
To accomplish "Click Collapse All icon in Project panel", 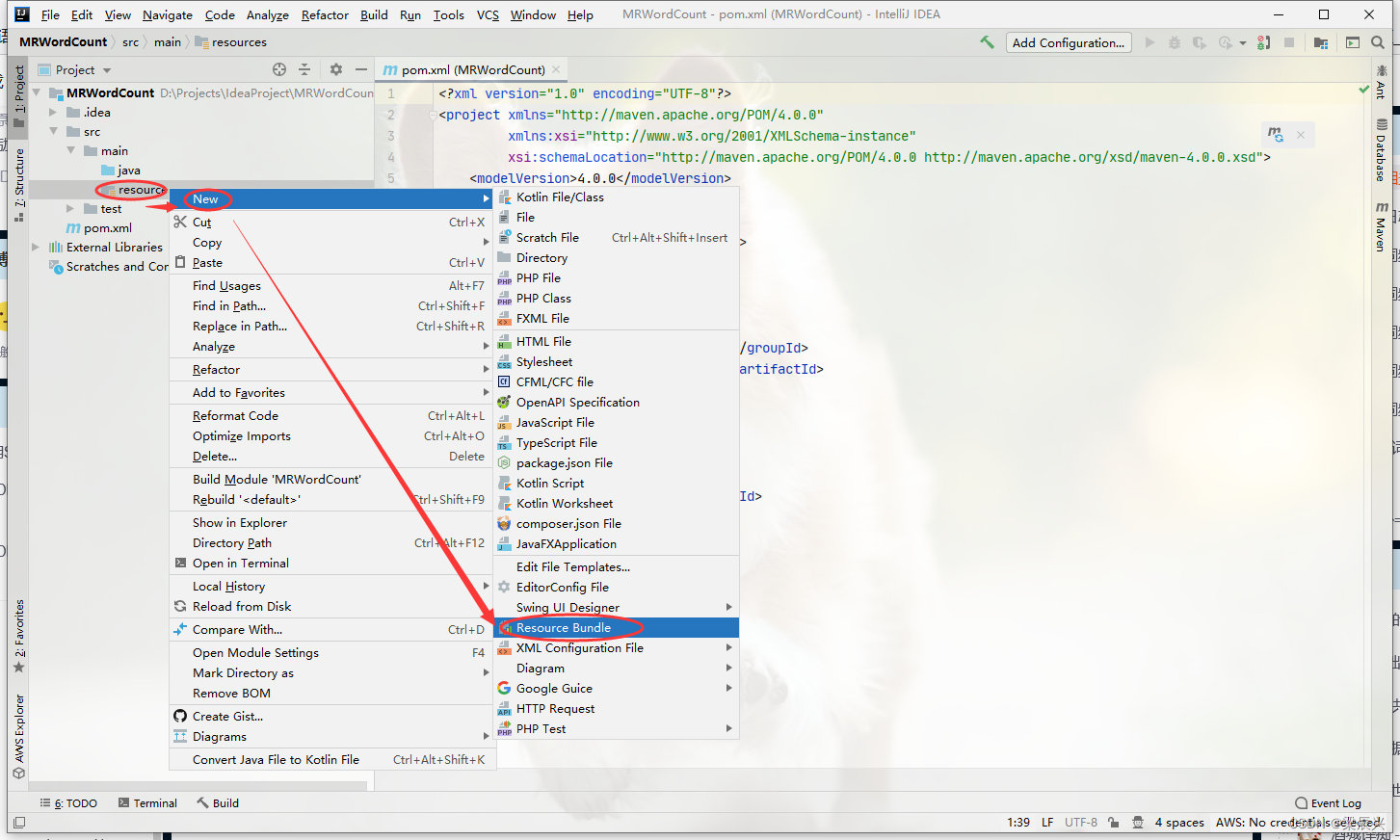I will [304, 69].
